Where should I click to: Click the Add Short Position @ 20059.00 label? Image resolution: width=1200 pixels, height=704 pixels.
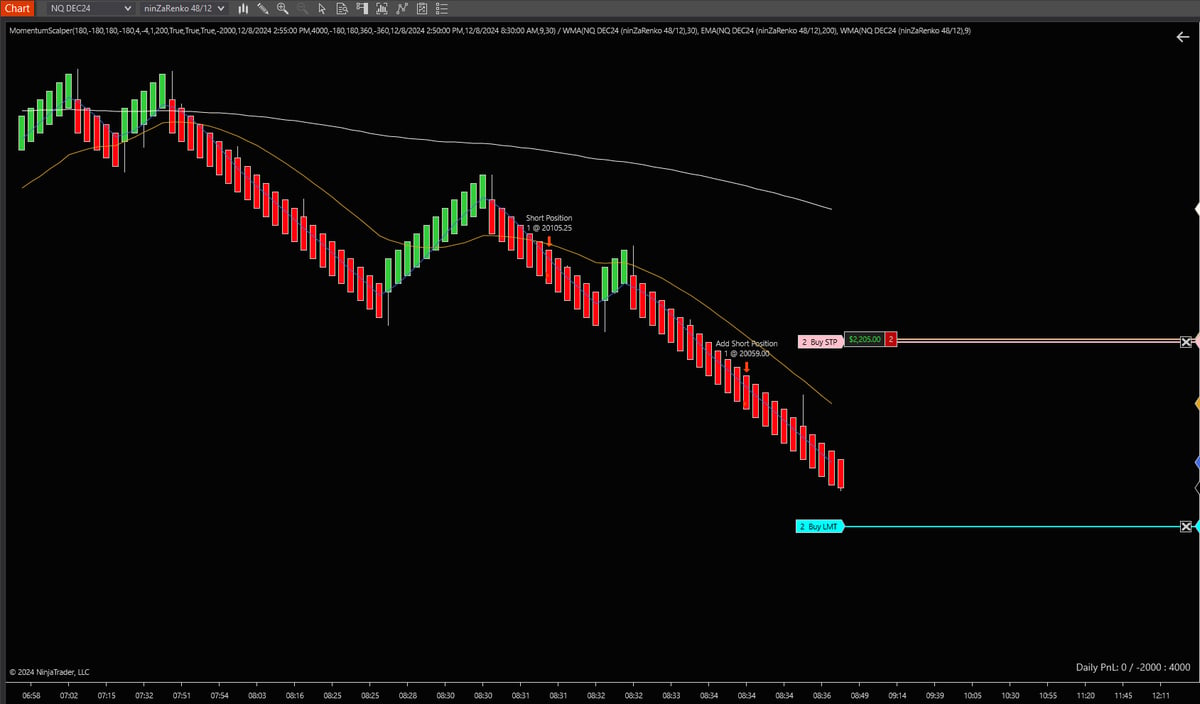746,348
